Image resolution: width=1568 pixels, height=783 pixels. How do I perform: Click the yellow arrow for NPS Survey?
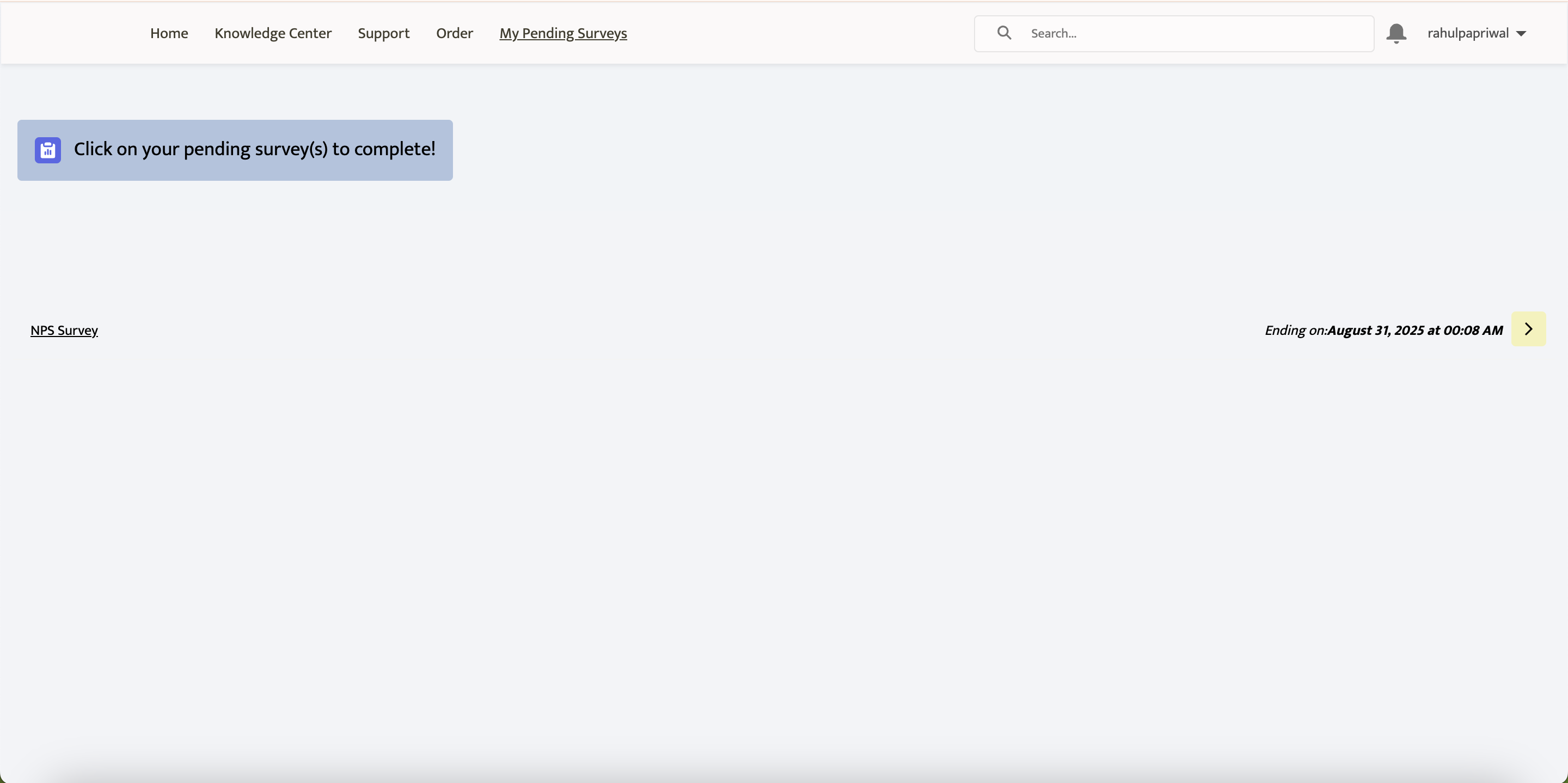pyautogui.click(x=1528, y=329)
